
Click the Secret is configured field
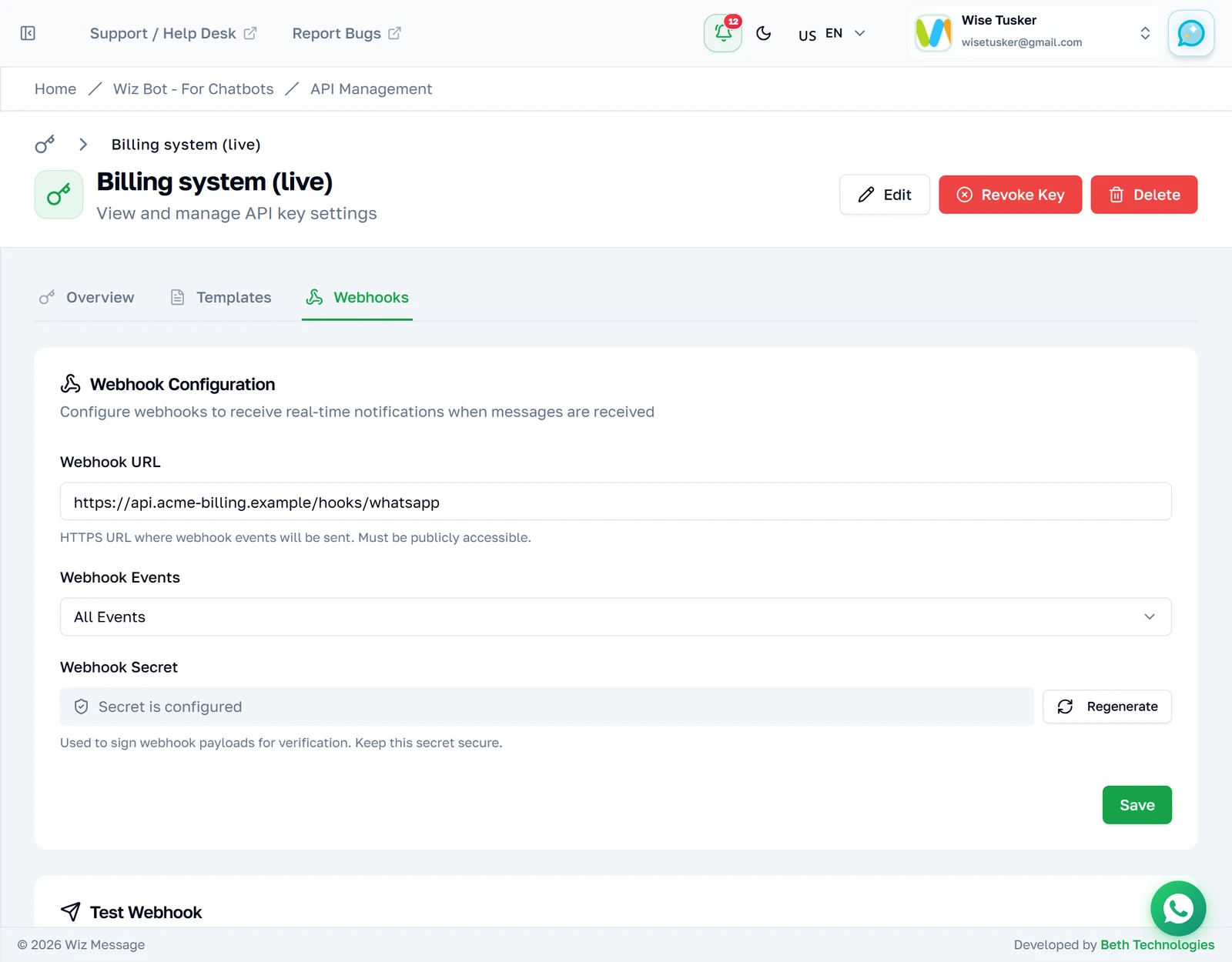click(x=547, y=706)
